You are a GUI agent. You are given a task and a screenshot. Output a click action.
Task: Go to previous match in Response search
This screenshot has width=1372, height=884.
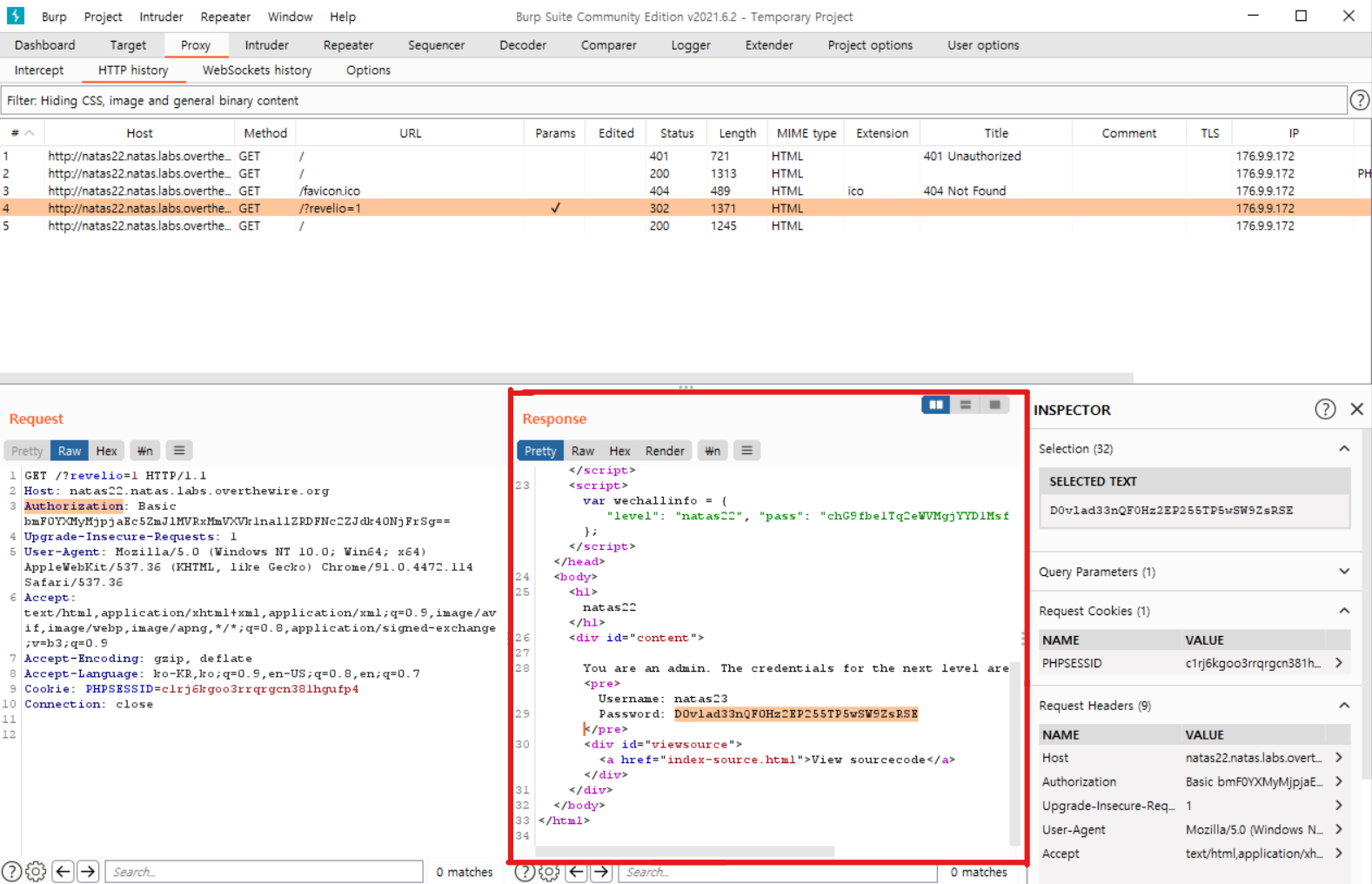[576, 872]
